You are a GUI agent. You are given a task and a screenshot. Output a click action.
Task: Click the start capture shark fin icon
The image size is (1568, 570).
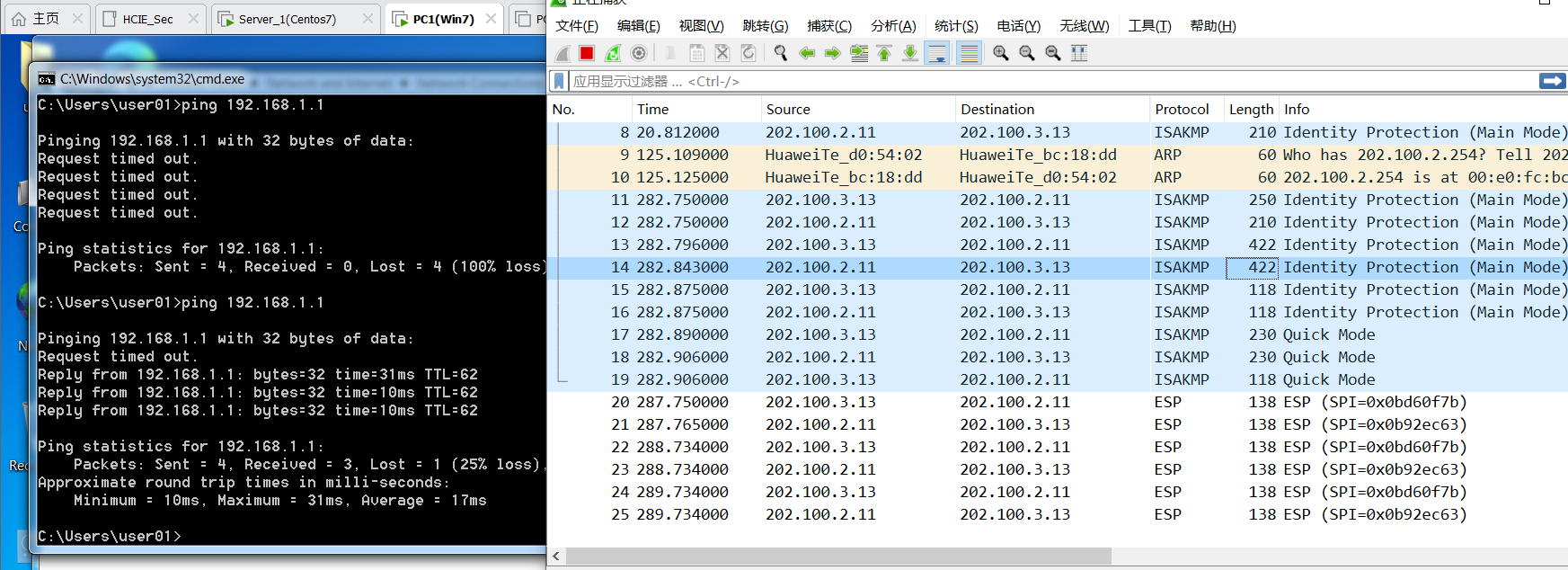coord(562,53)
